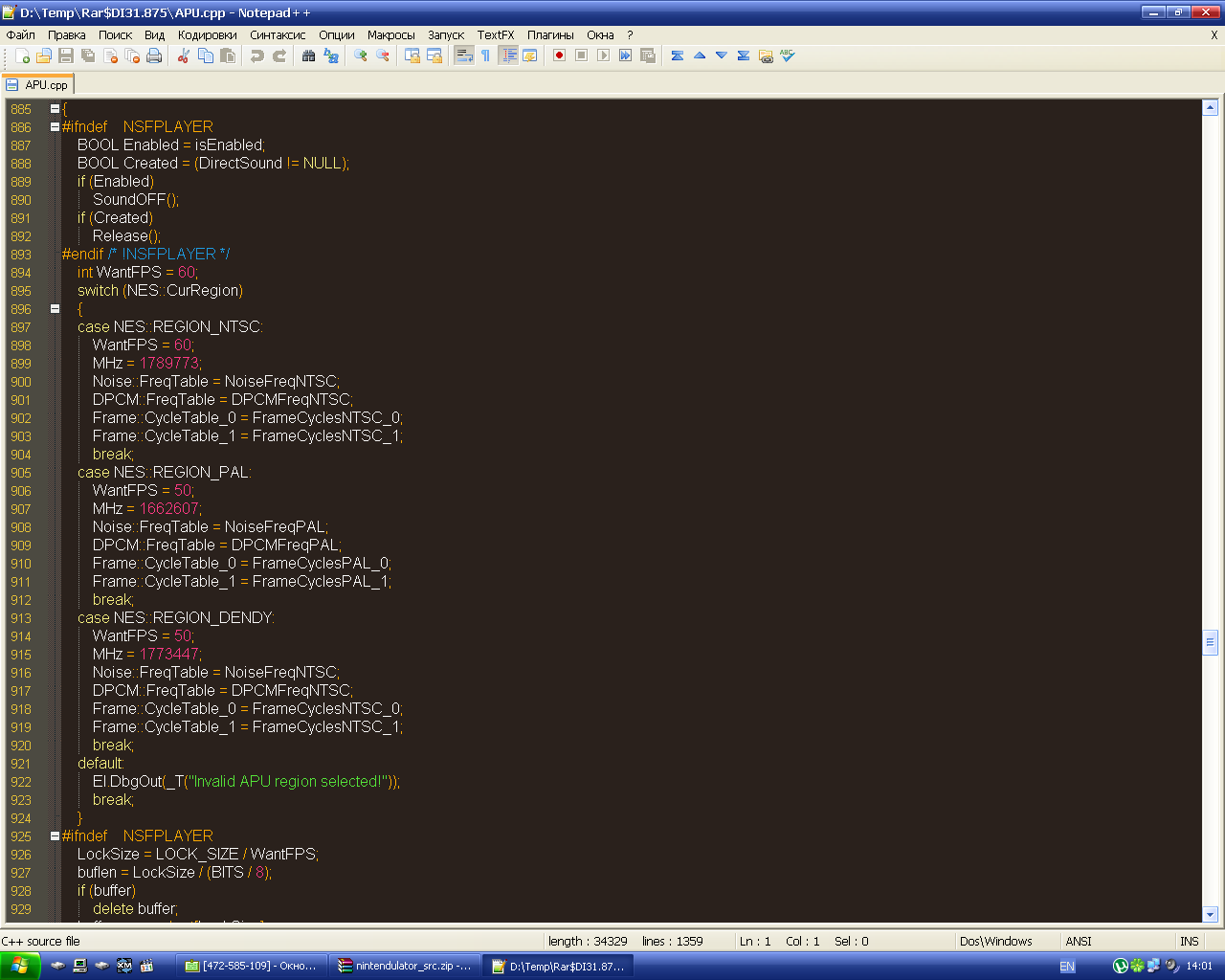Open the Плагины menu

550,34
